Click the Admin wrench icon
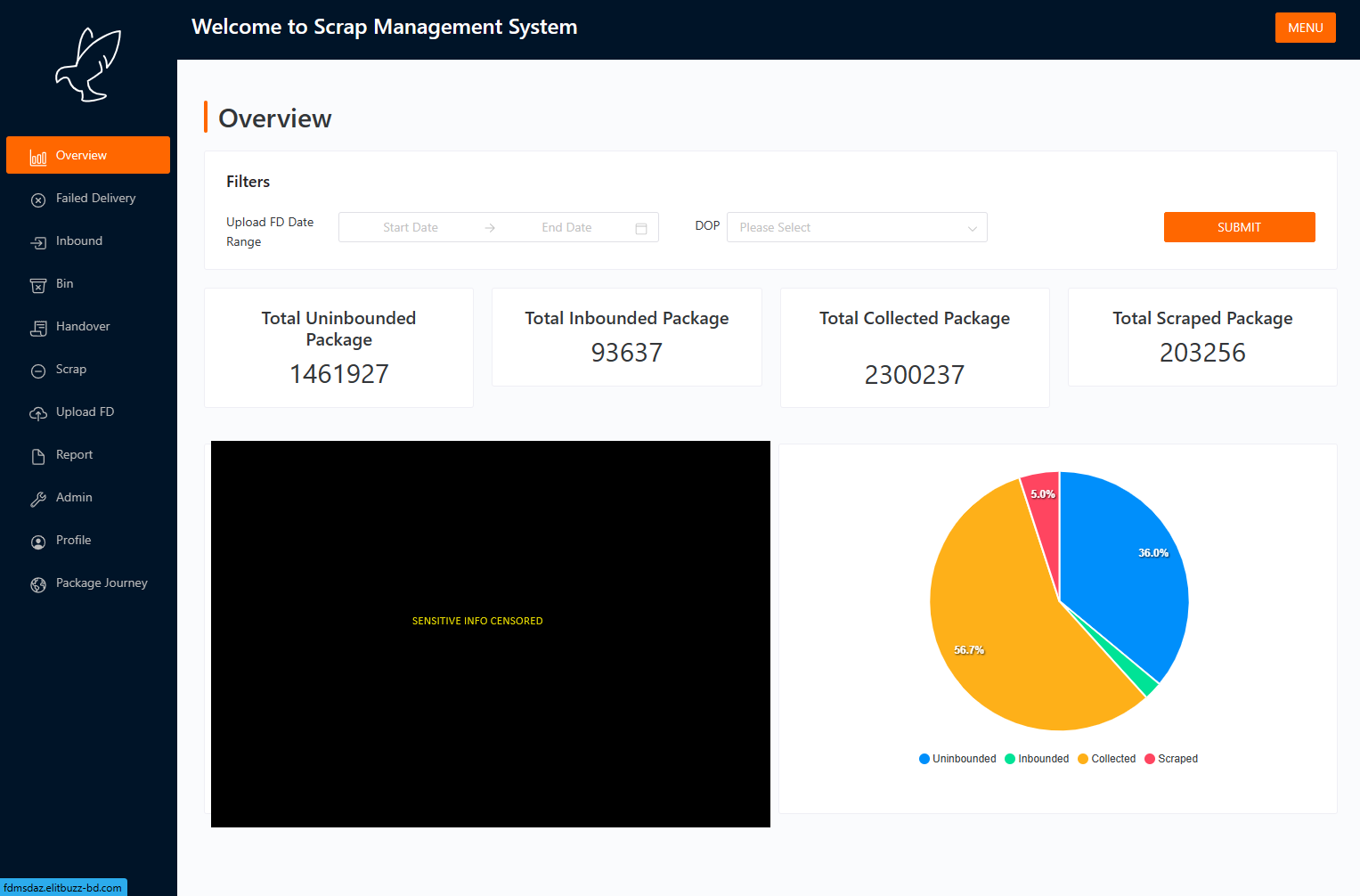This screenshot has width=1360, height=896. pos(38,499)
